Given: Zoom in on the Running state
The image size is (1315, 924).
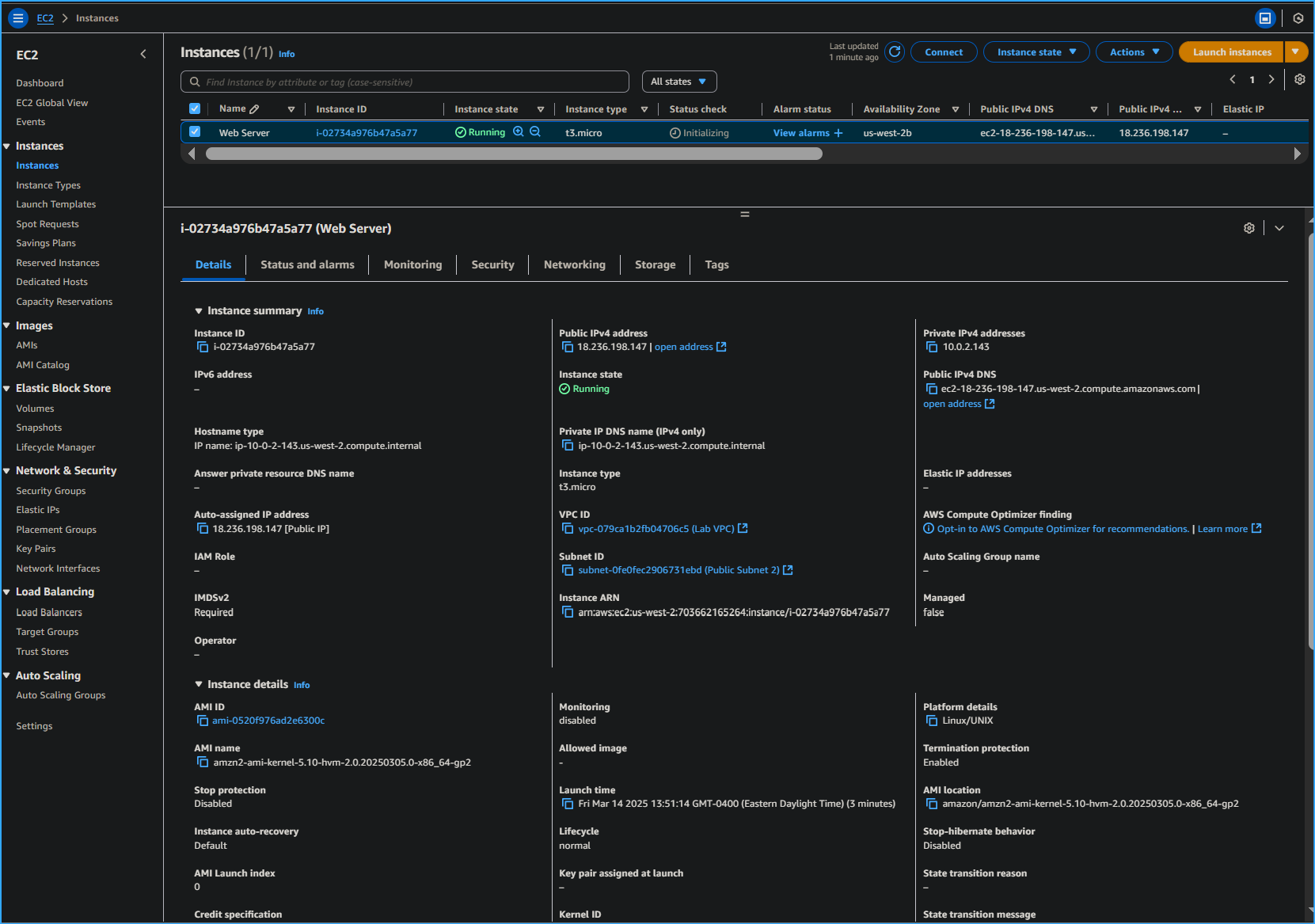Looking at the screenshot, I should 519,132.
